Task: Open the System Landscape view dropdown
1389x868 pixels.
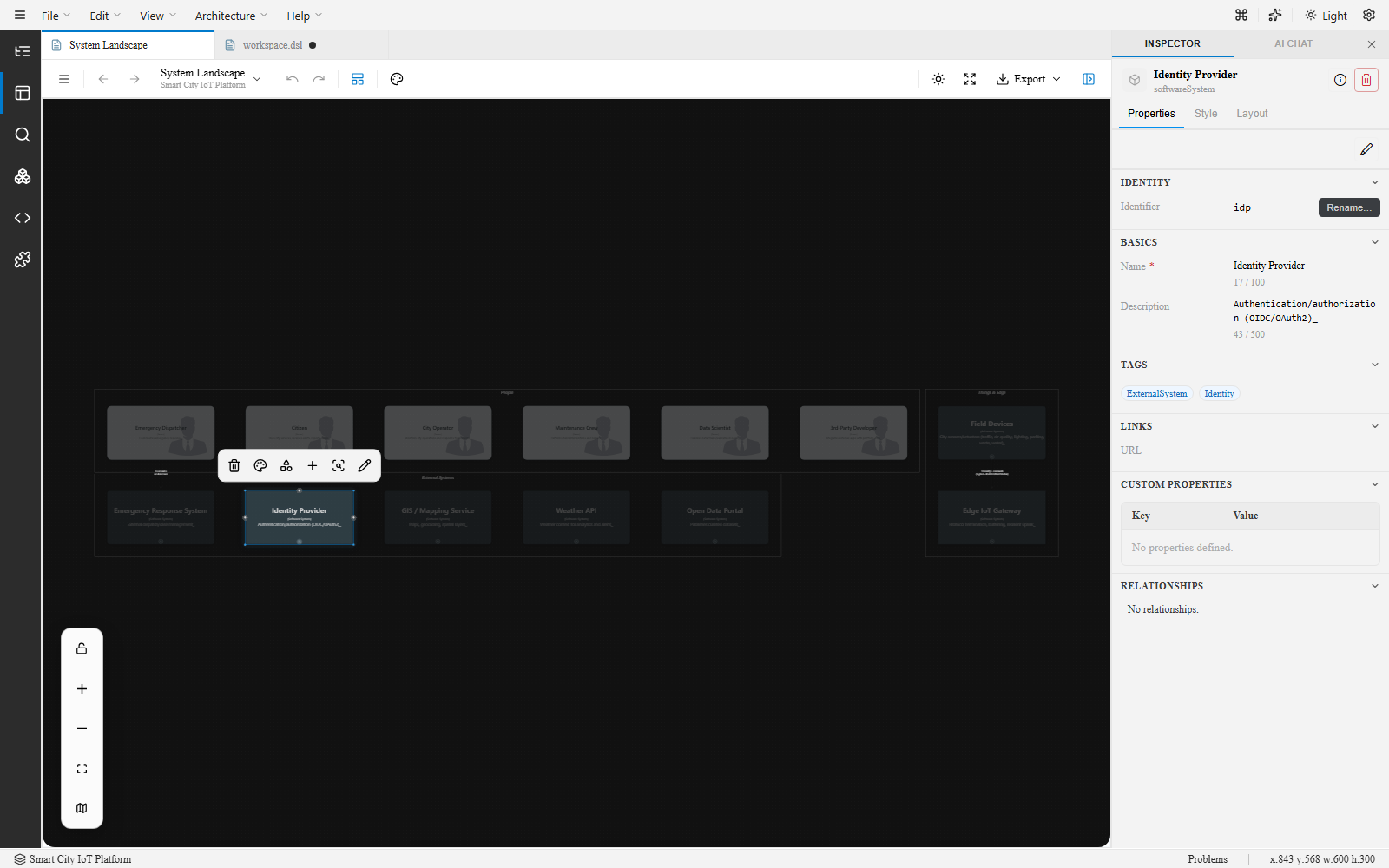Action: [x=211, y=79]
